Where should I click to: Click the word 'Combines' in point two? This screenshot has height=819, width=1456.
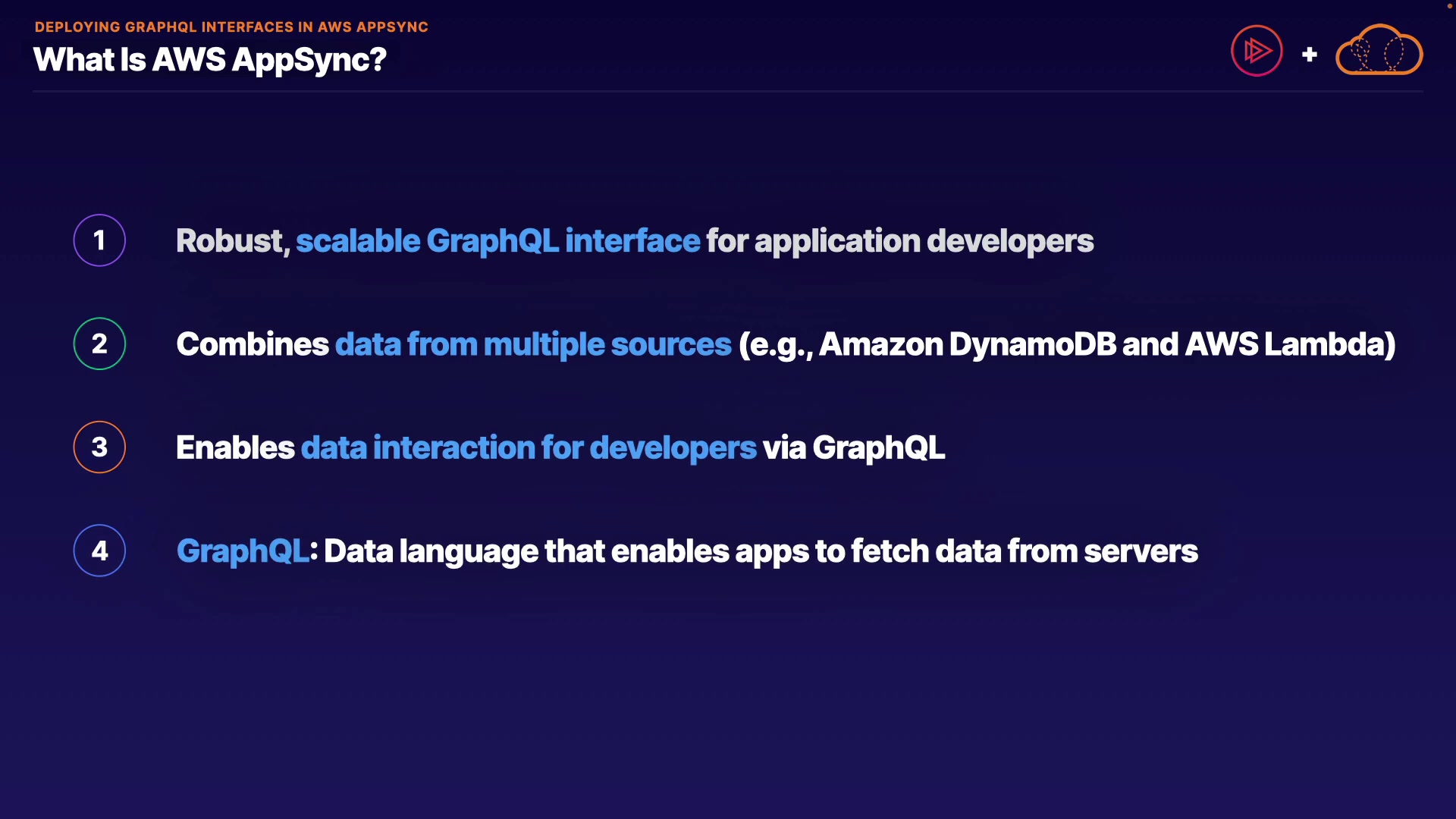[x=252, y=344]
